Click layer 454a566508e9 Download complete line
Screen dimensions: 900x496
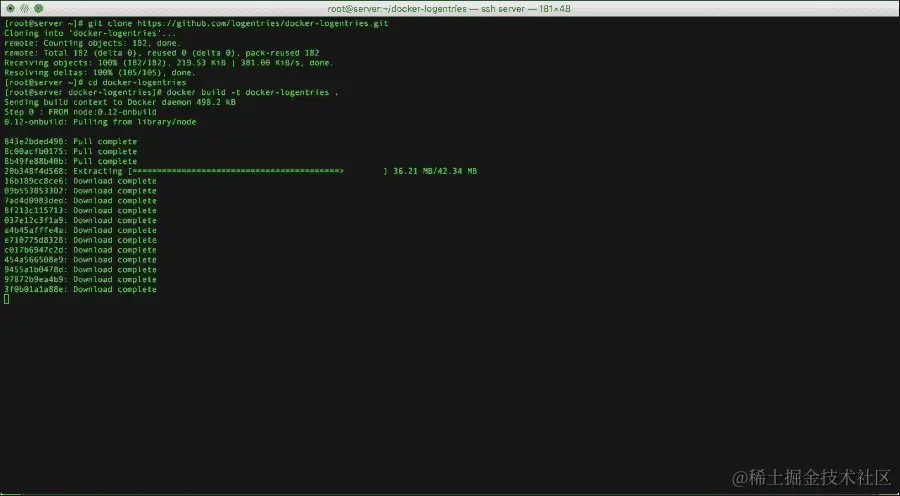(80, 259)
